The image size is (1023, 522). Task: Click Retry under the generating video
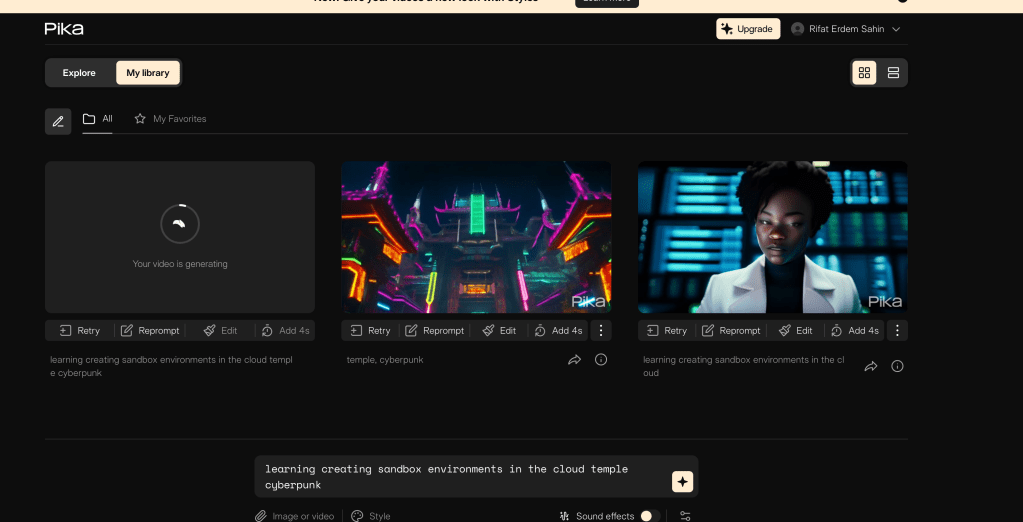point(80,331)
